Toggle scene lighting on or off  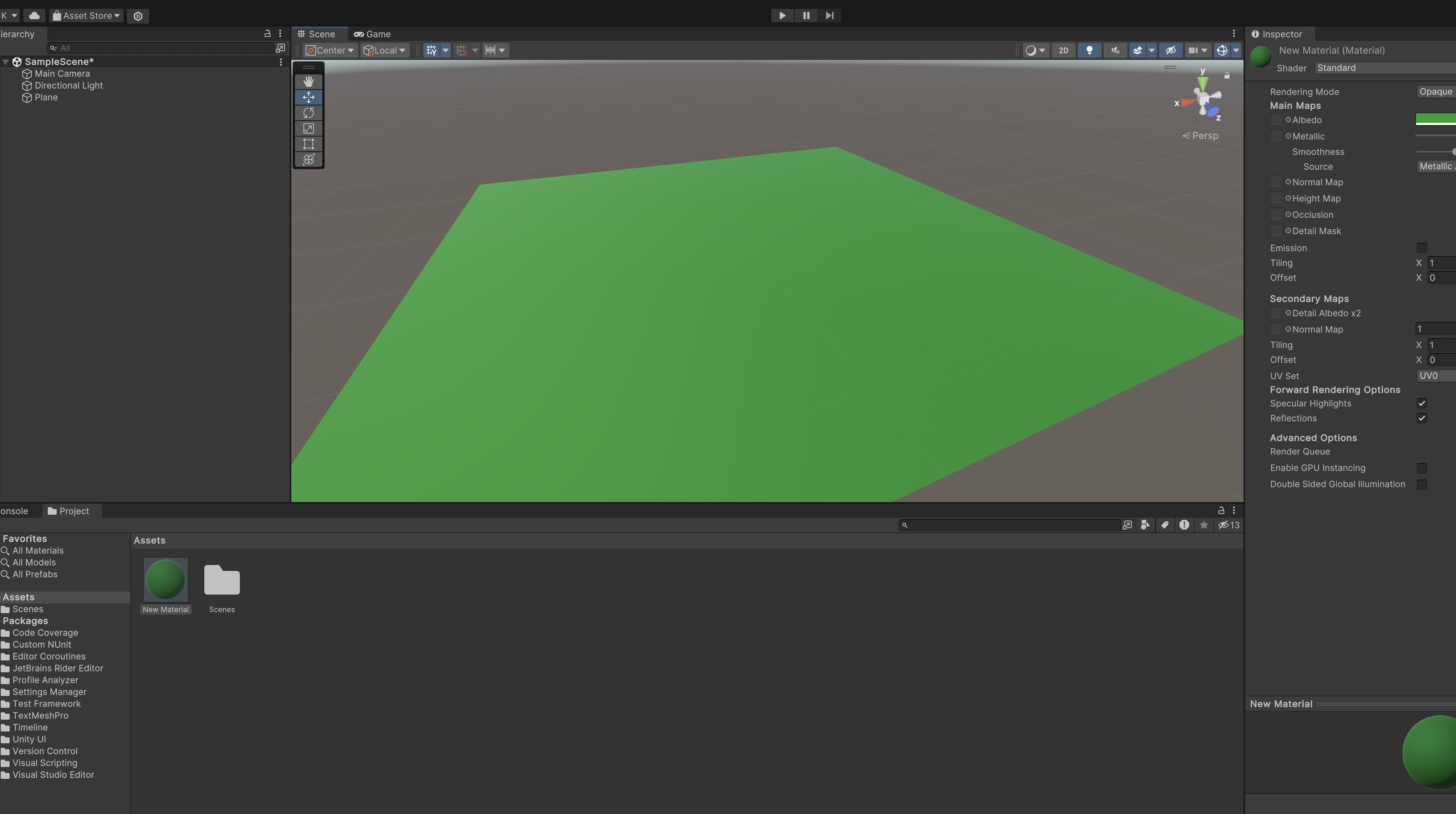pos(1089,50)
